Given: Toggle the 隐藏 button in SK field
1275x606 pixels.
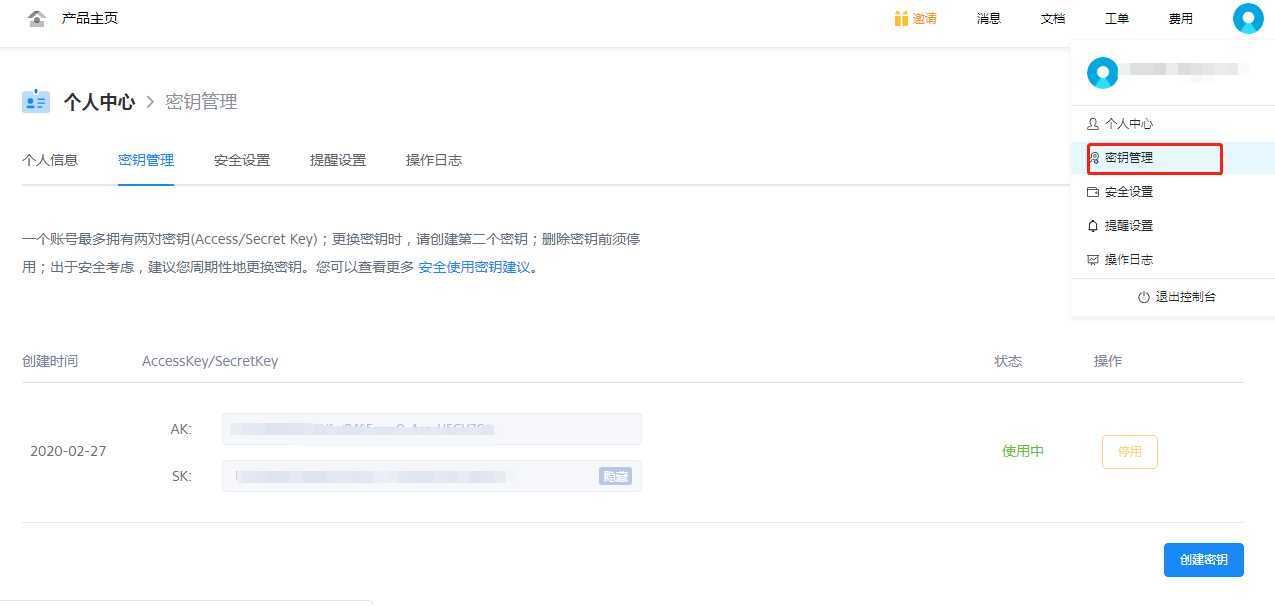Looking at the screenshot, I should 615,476.
